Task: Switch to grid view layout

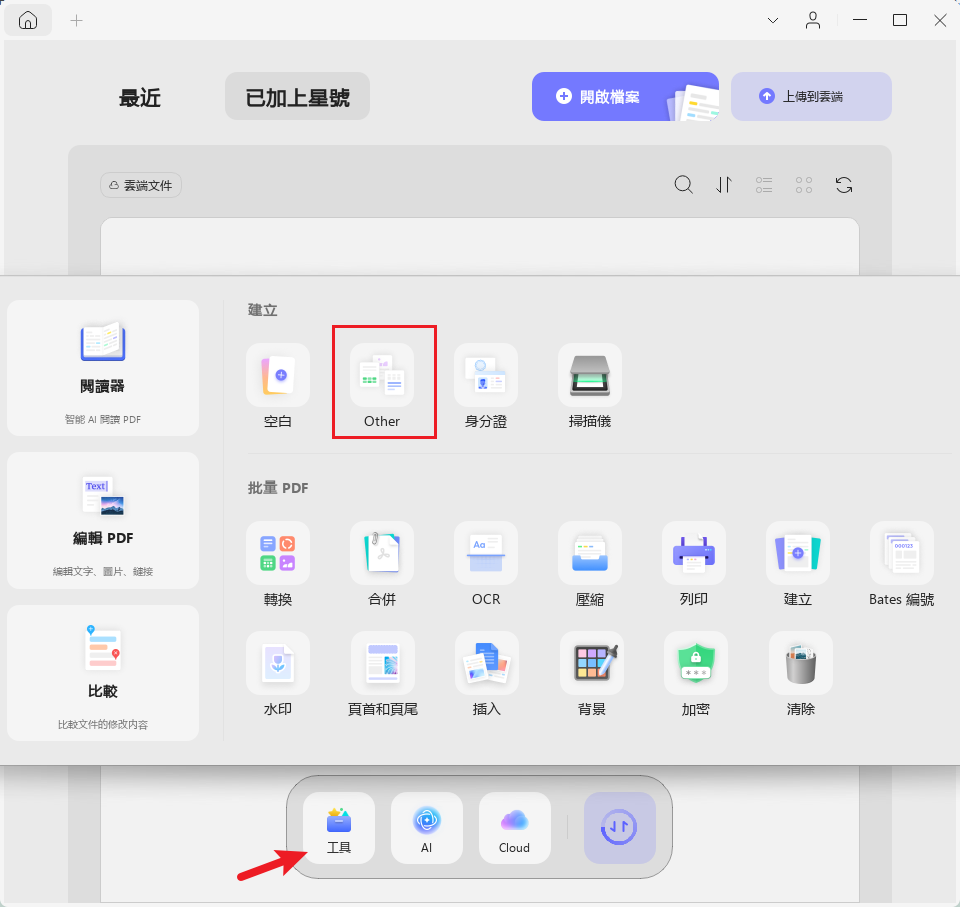Action: [804, 184]
